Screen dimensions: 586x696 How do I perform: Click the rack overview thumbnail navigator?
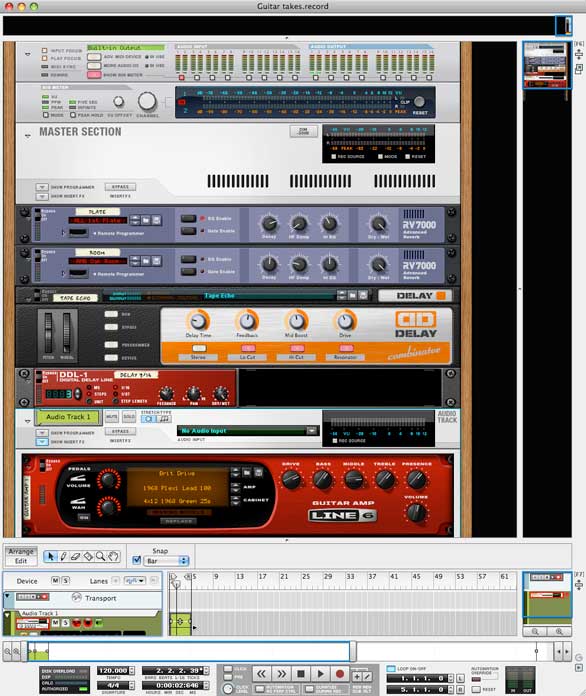546,65
